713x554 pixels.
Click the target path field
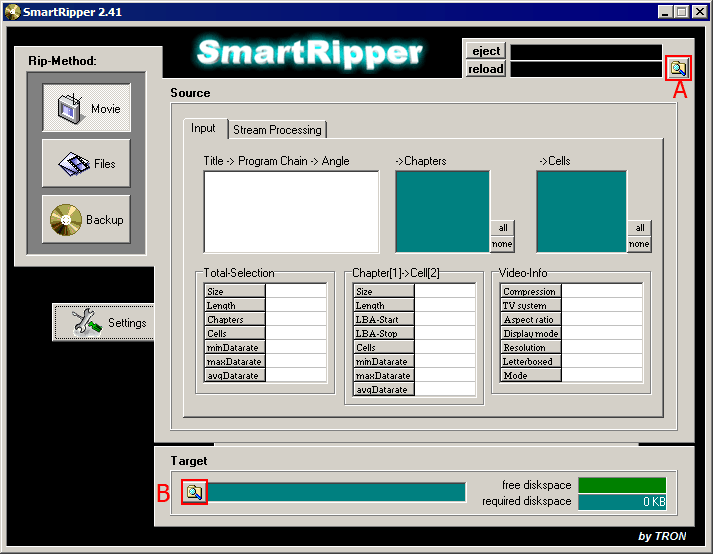click(336, 492)
